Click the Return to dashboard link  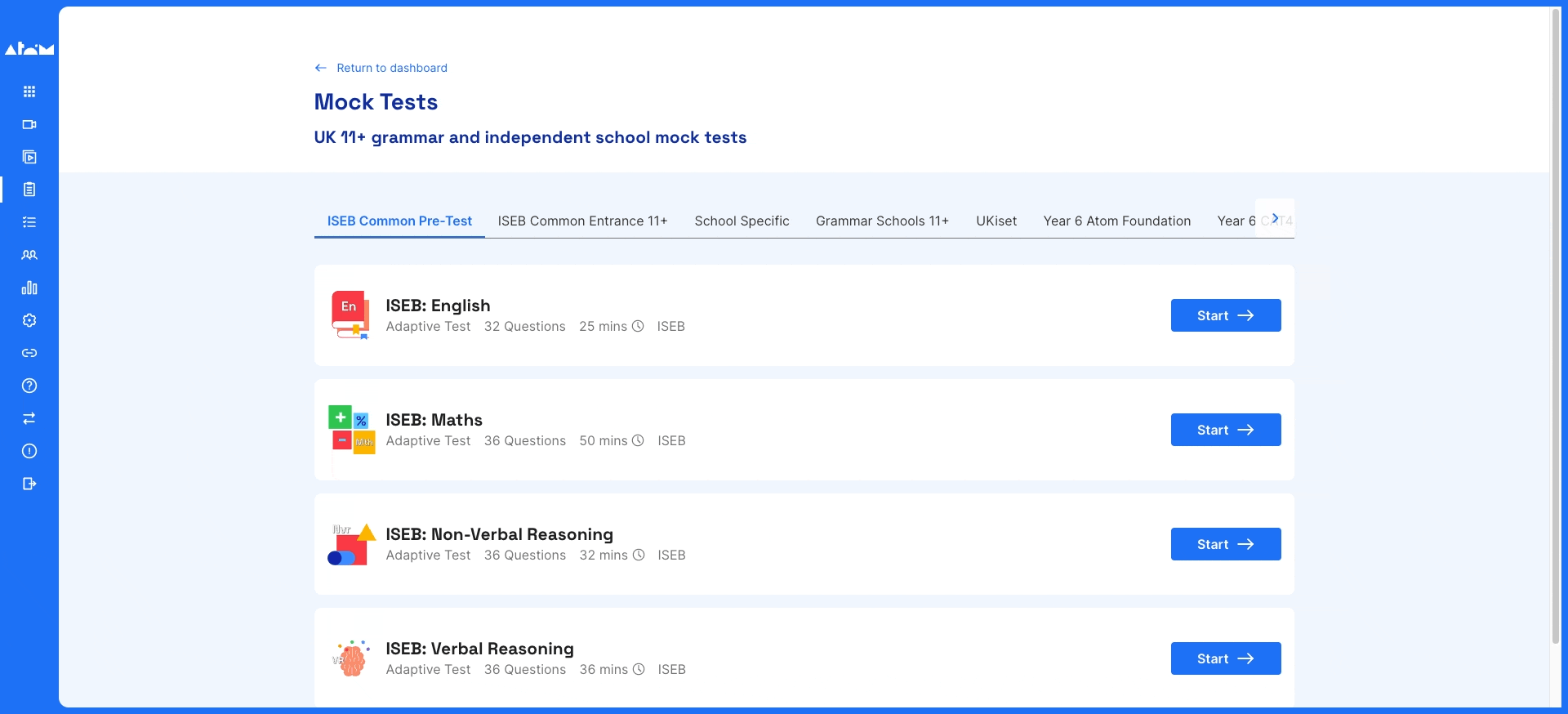[392, 68]
